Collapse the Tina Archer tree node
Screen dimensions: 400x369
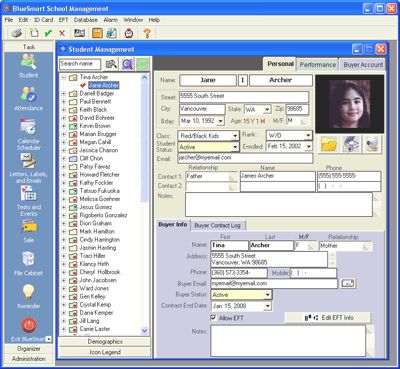pos(64,77)
